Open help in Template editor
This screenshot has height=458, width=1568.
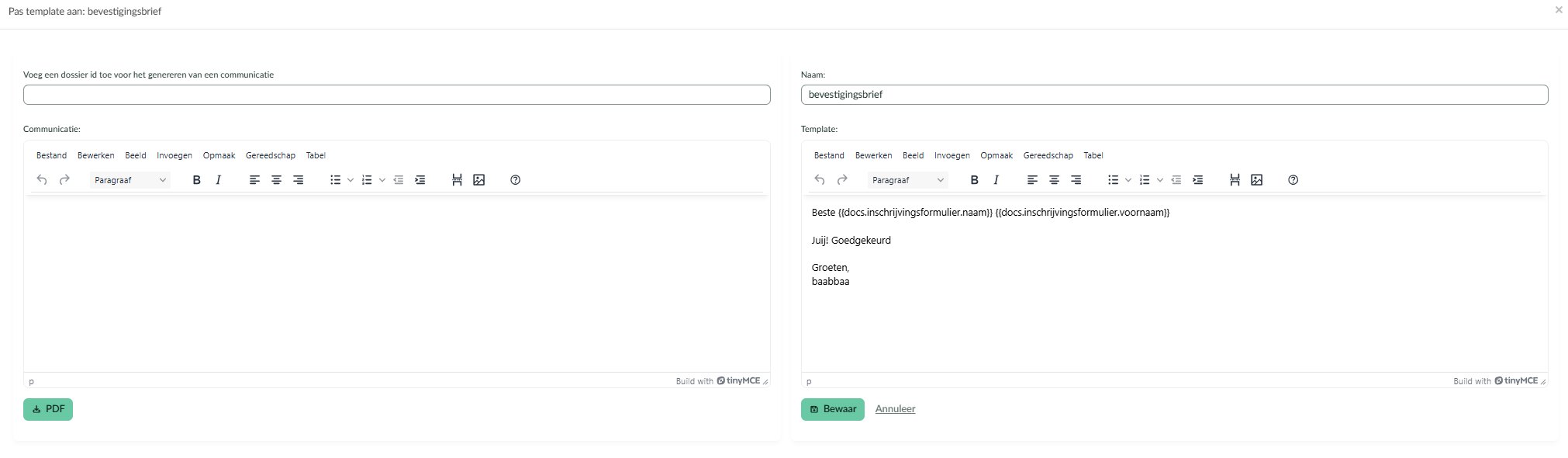[x=1293, y=180]
